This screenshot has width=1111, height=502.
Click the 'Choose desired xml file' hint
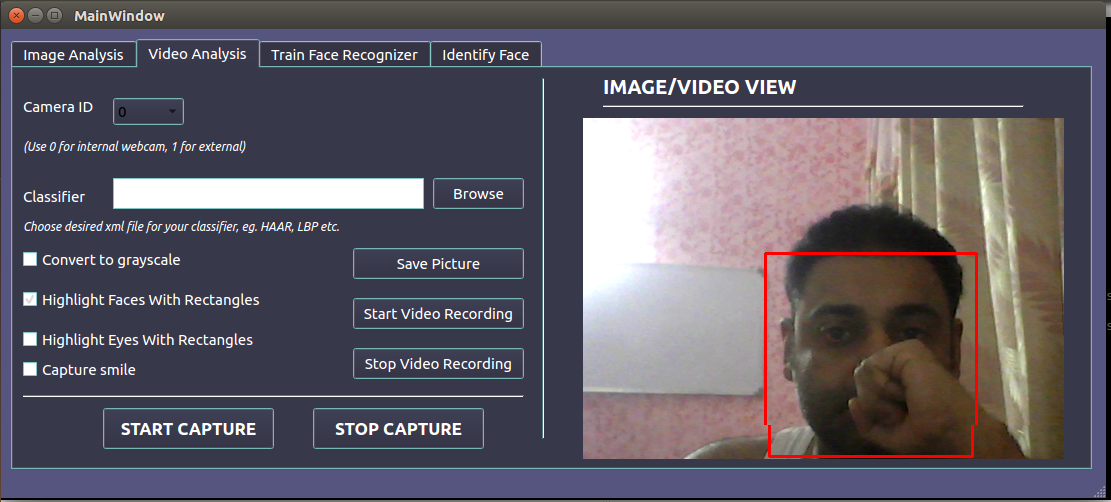coord(181,227)
